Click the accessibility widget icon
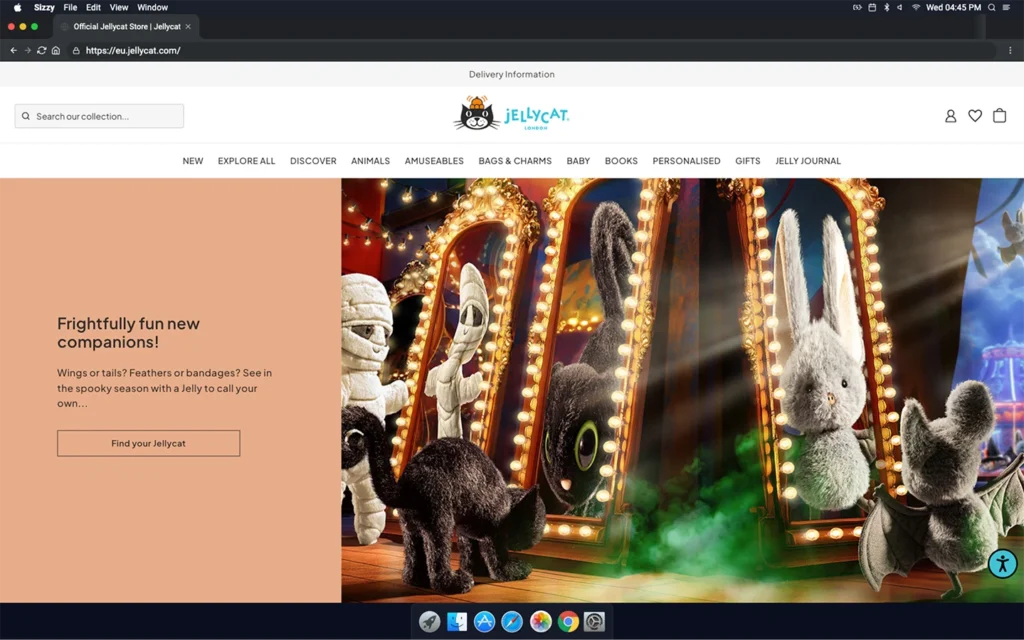Image resolution: width=1024 pixels, height=640 pixels. 1002,563
